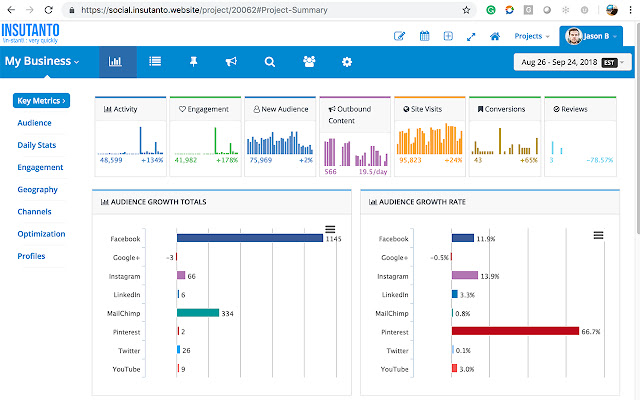Open the list view icon
640x400 pixels.
click(155, 62)
